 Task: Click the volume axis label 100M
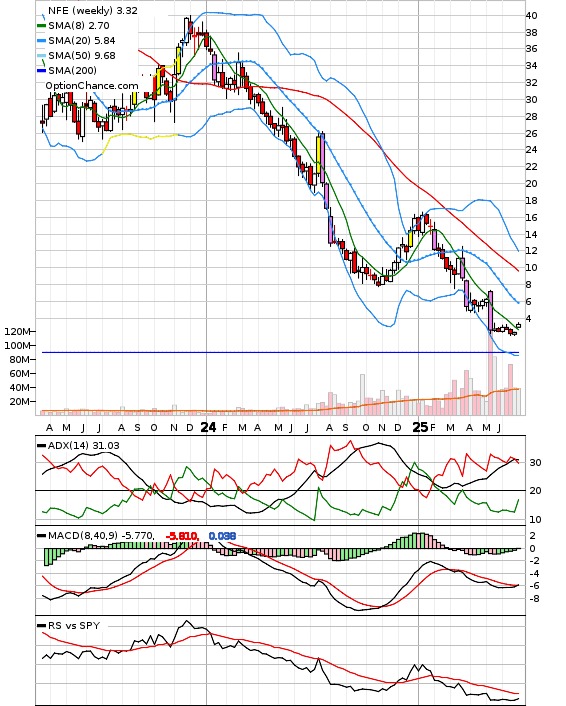pyautogui.click(x=17, y=346)
